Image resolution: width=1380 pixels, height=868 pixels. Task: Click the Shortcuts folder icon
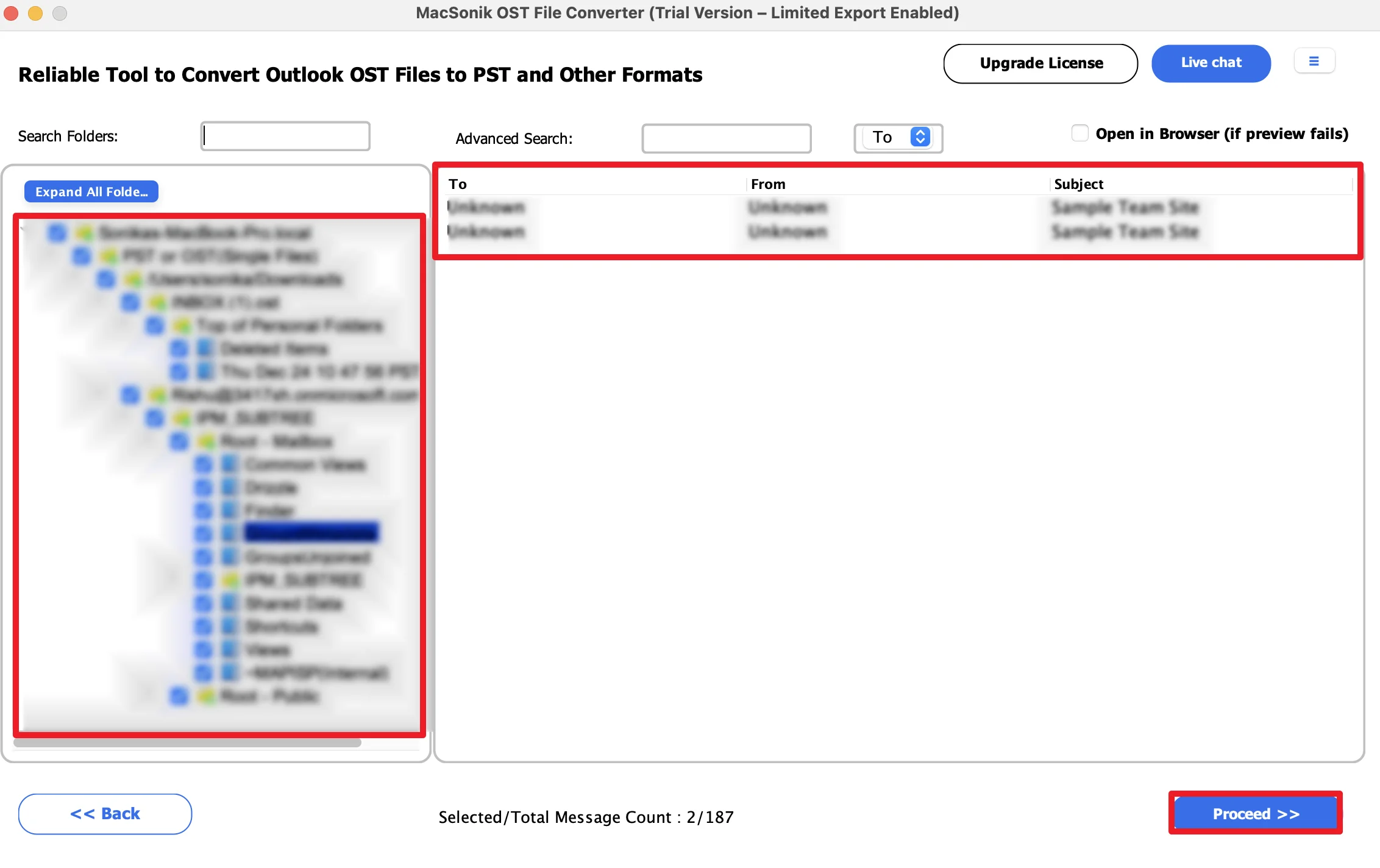point(229,627)
